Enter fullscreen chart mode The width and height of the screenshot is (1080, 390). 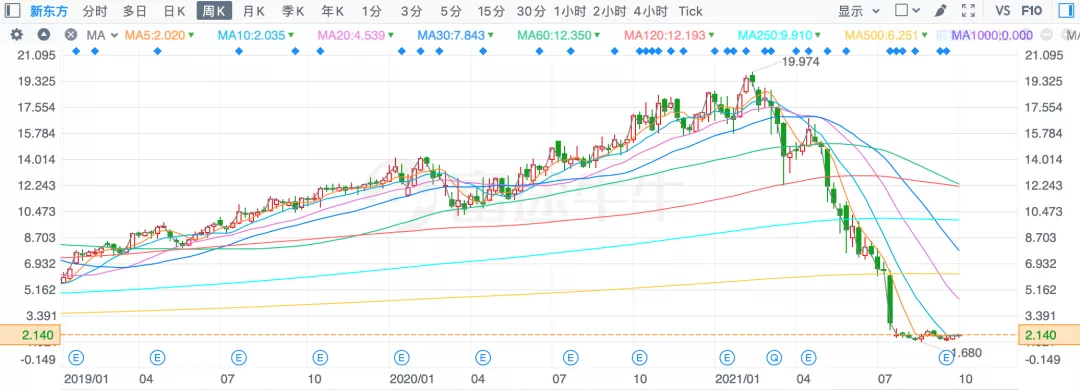click(968, 11)
